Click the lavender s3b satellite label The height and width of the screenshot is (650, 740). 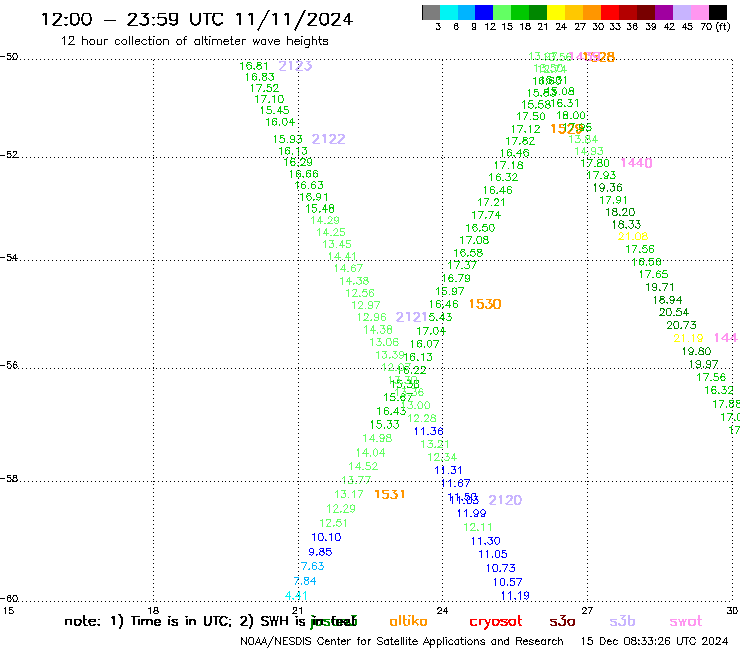622,621
